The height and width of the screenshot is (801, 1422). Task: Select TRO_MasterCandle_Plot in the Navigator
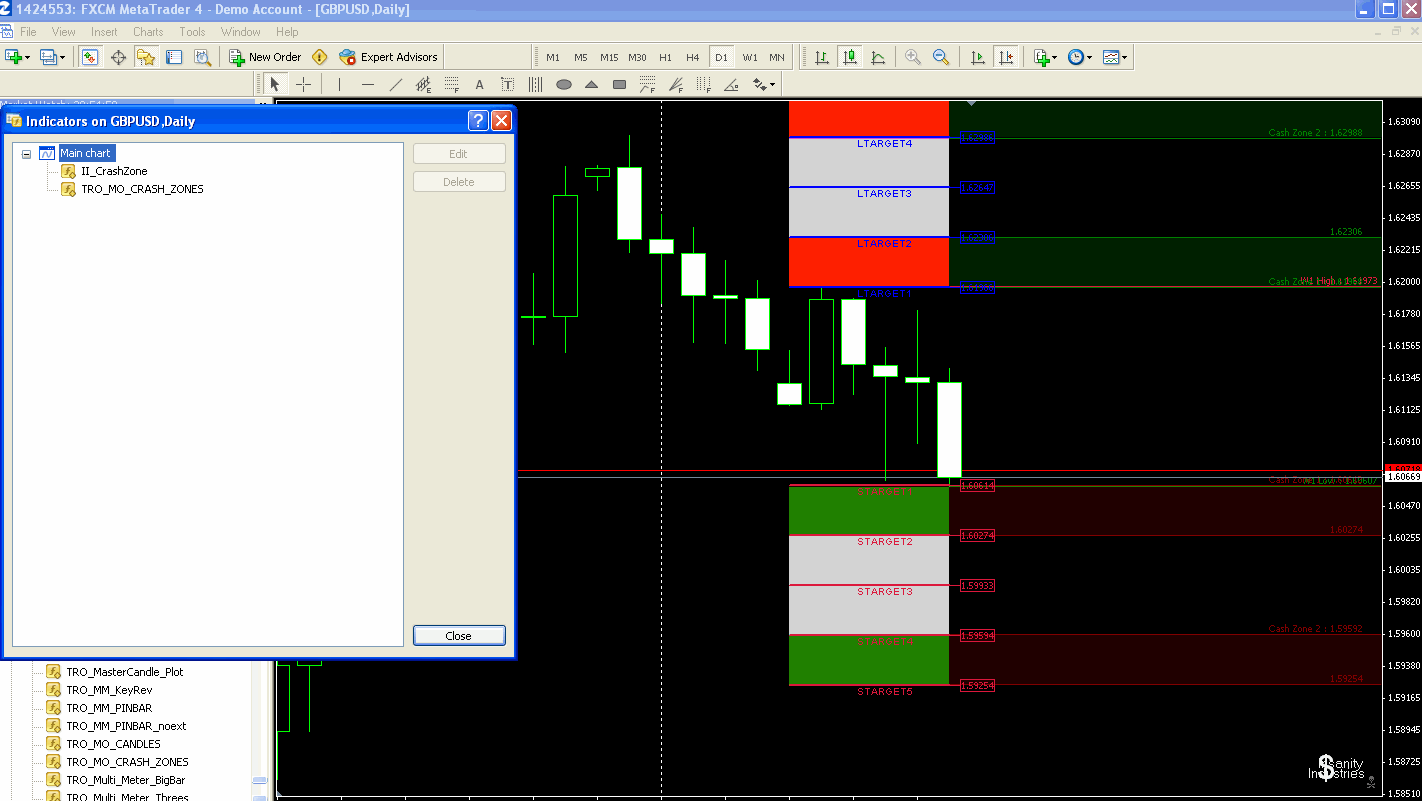click(125, 672)
